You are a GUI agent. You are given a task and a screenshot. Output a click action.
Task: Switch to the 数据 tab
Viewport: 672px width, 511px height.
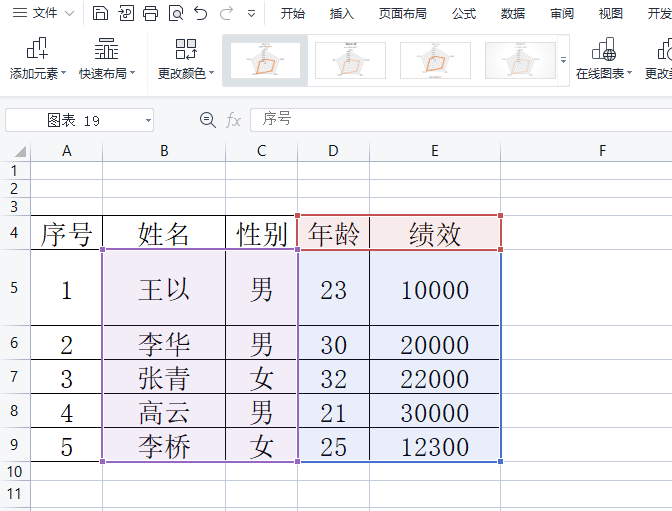click(513, 14)
